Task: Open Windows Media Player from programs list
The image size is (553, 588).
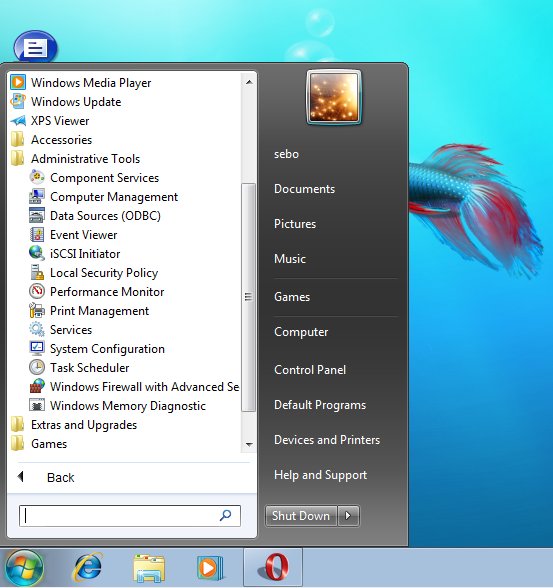Action: pos(81,82)
